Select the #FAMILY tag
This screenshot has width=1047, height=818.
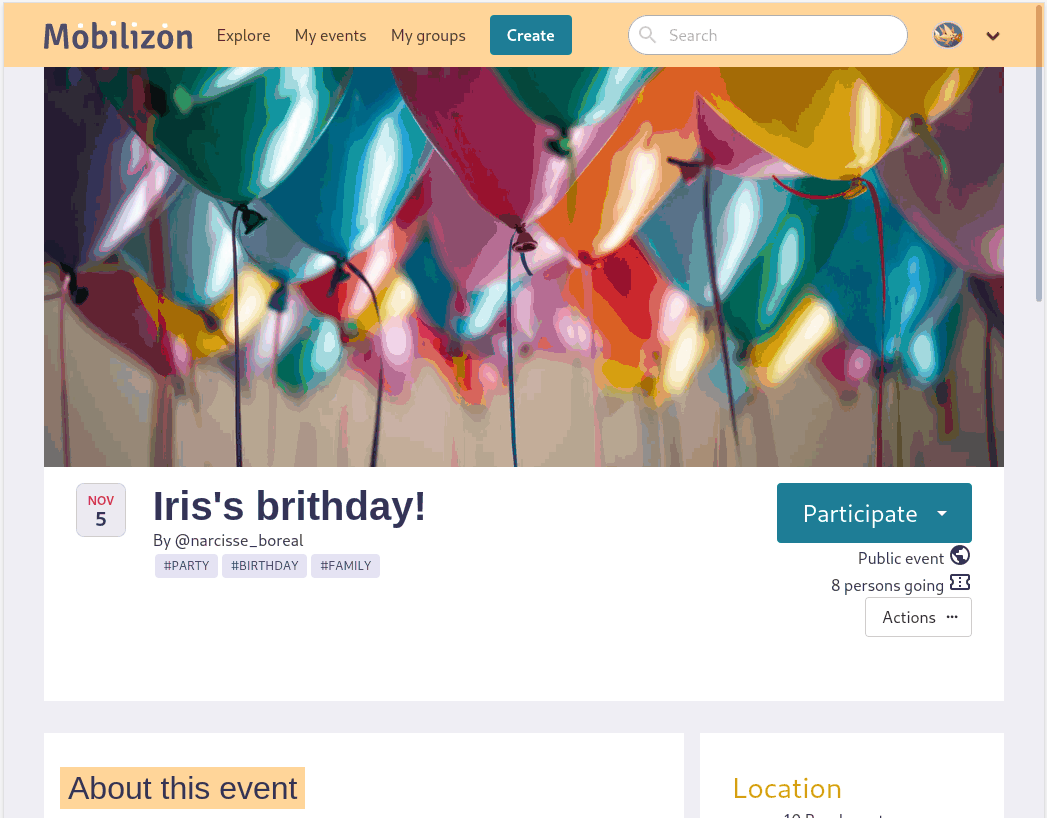345,566
